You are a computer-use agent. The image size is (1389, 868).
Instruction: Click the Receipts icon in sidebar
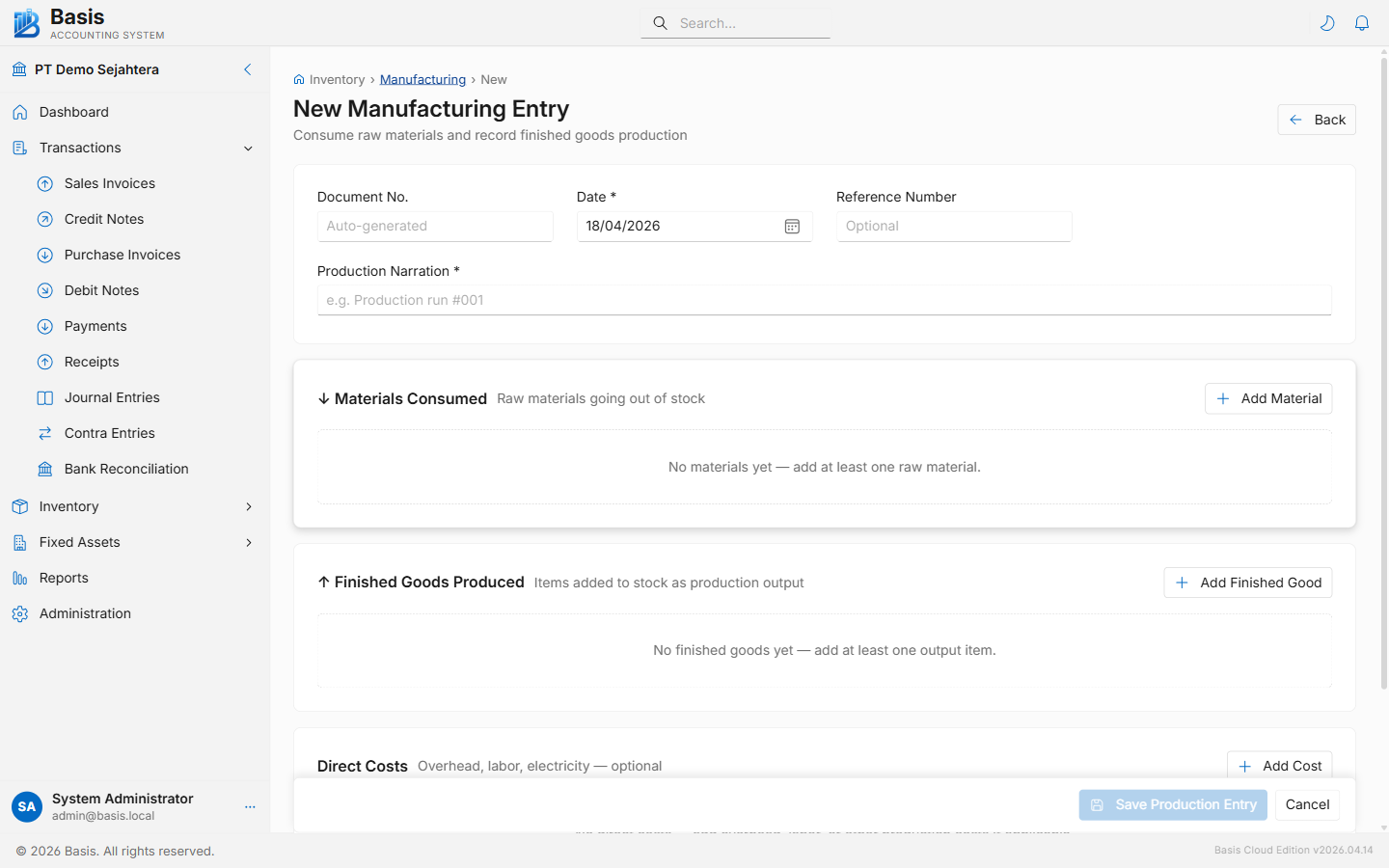pyautogui.click(x=44, y=362)
